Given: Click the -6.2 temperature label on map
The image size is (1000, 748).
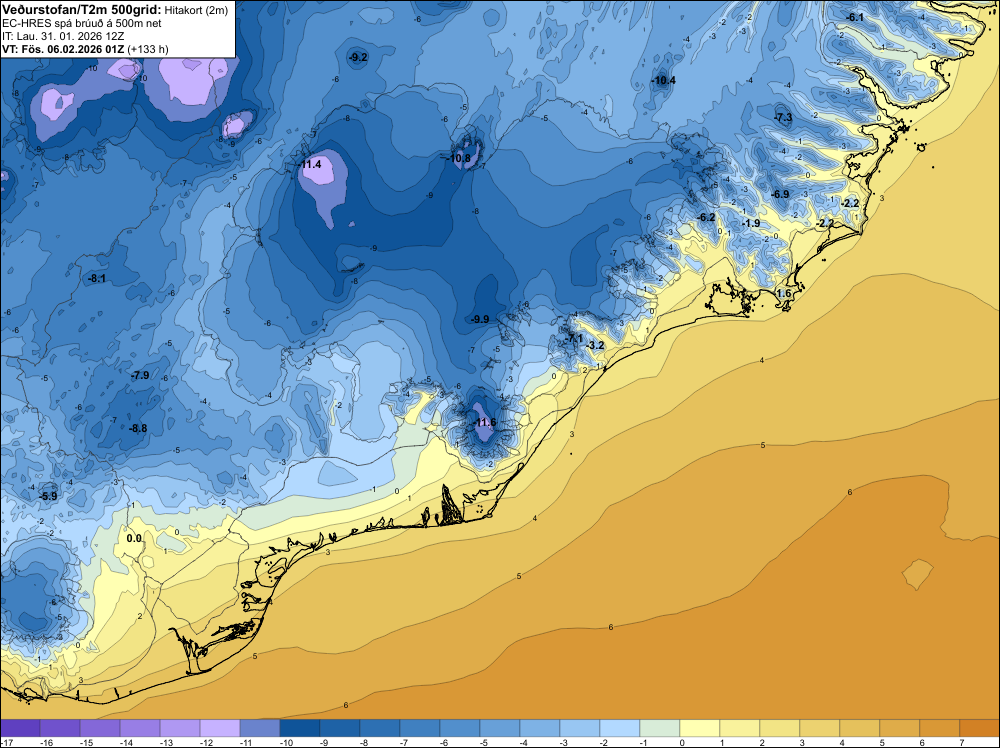Looking at the screenshot, I should coord(706,217).
